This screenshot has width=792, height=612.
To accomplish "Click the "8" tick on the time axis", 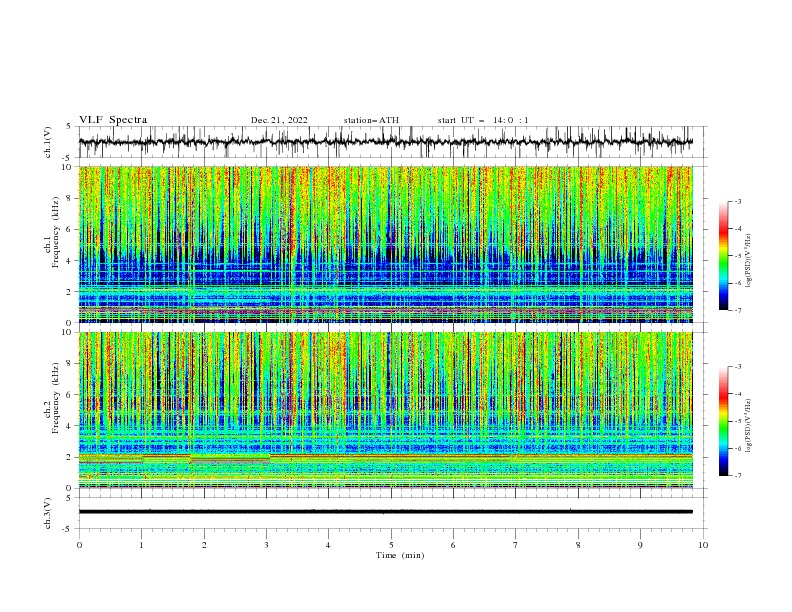I will tap(578, 545).
